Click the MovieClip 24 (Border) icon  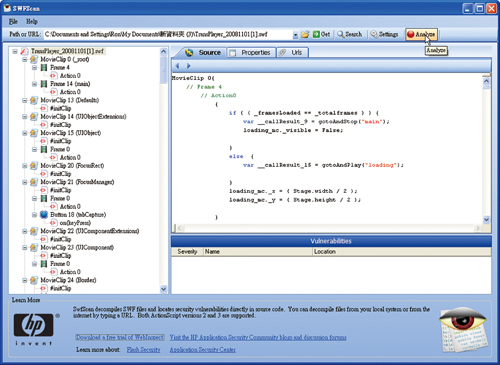[34, 280]
